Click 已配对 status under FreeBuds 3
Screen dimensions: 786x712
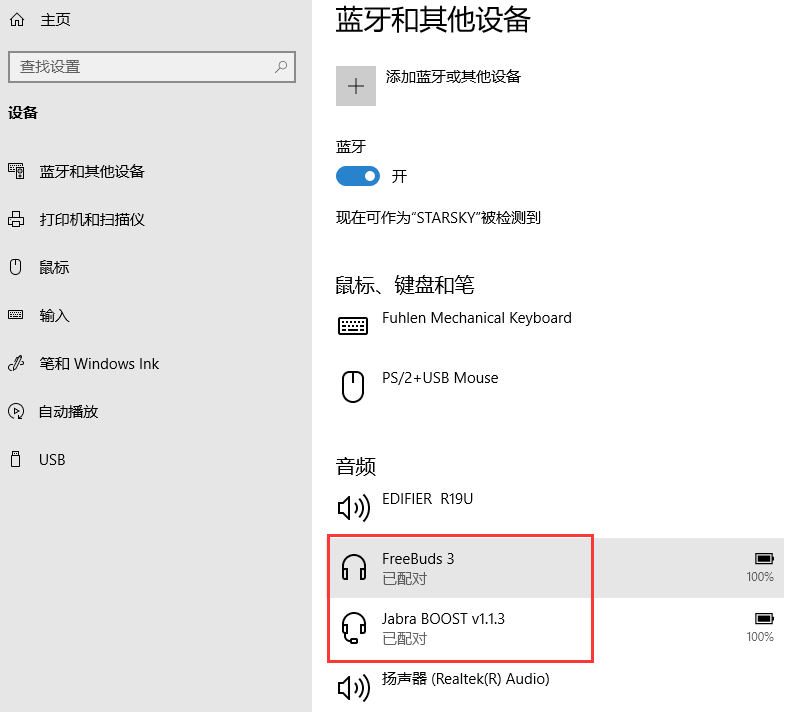405,579
